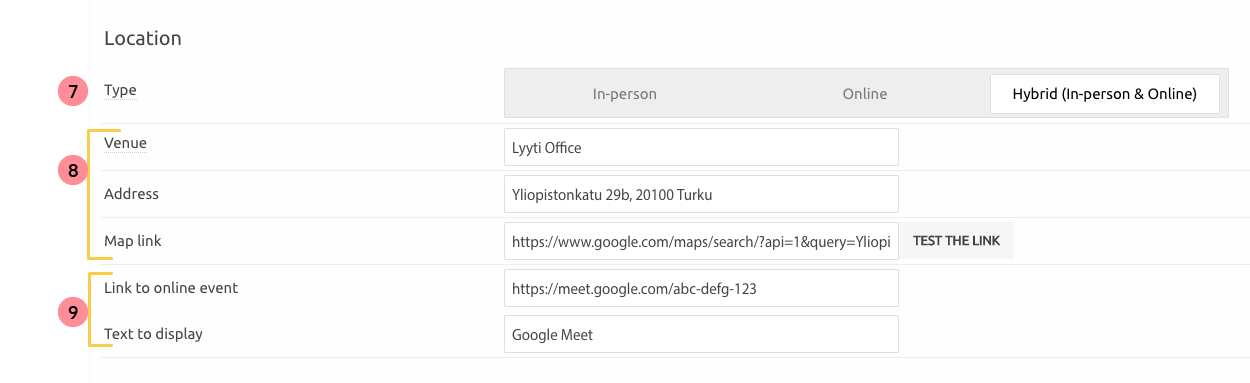Click the Address label
This screenshot has height=383, width=1250.
click(131, 194)
